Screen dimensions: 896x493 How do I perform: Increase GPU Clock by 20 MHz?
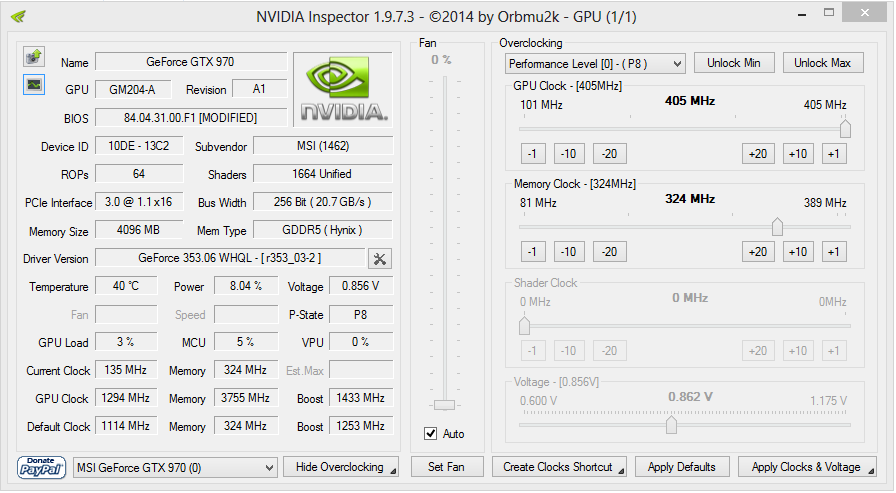(x=758, y=154)
